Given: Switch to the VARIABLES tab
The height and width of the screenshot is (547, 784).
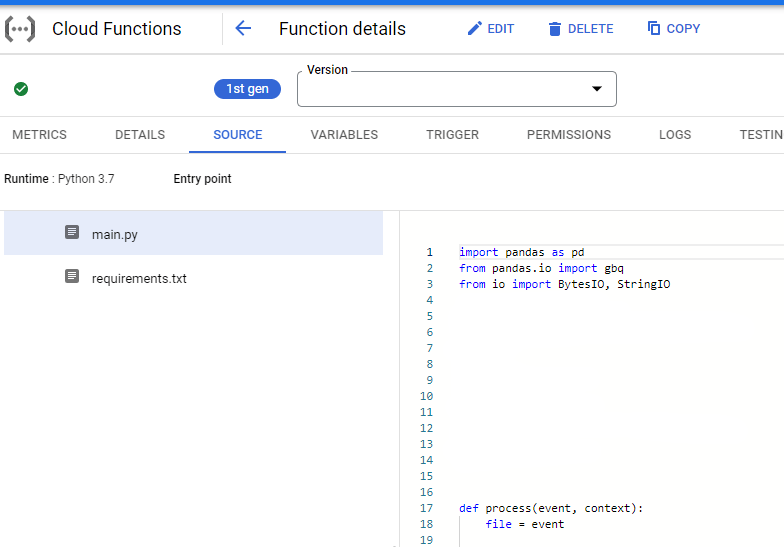Looking at the screenshot, I should (x=344, y=134).
